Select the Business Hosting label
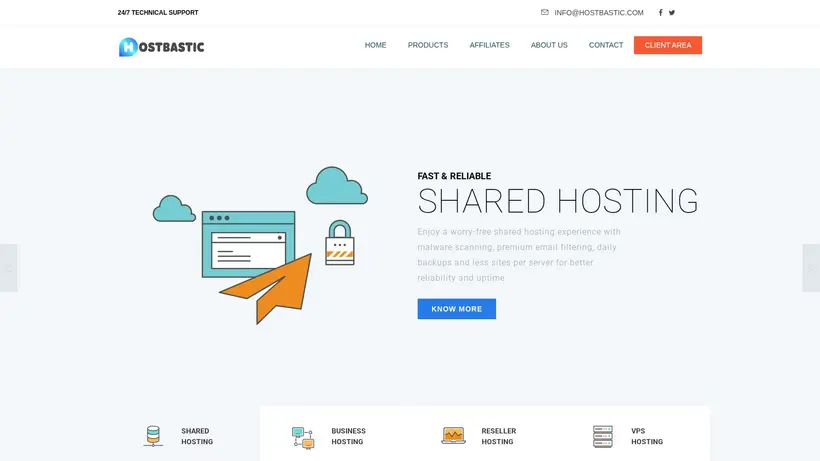The image size is (820, 461). click(348, 436)
